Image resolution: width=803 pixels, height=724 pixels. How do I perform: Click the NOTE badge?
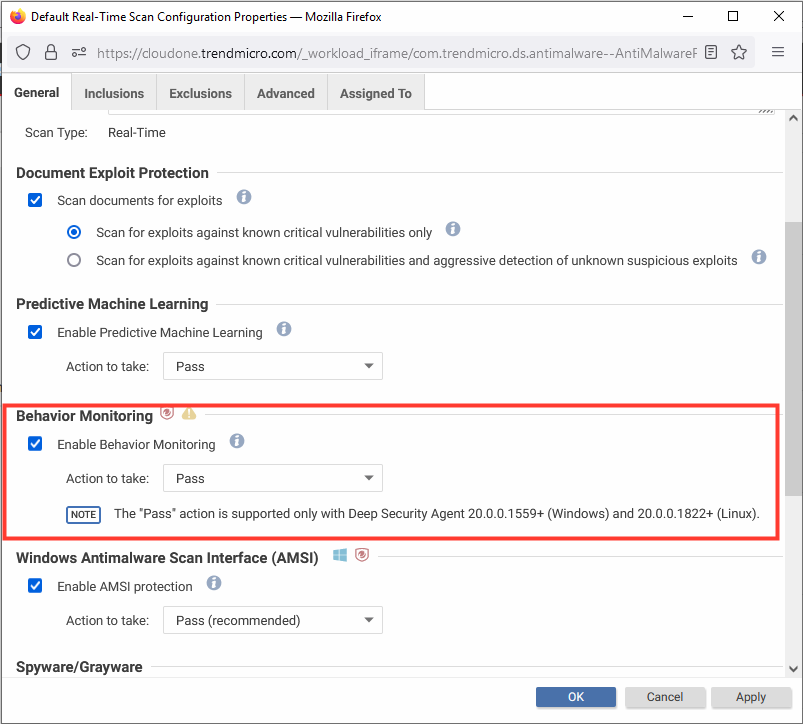tap(83, 515)
